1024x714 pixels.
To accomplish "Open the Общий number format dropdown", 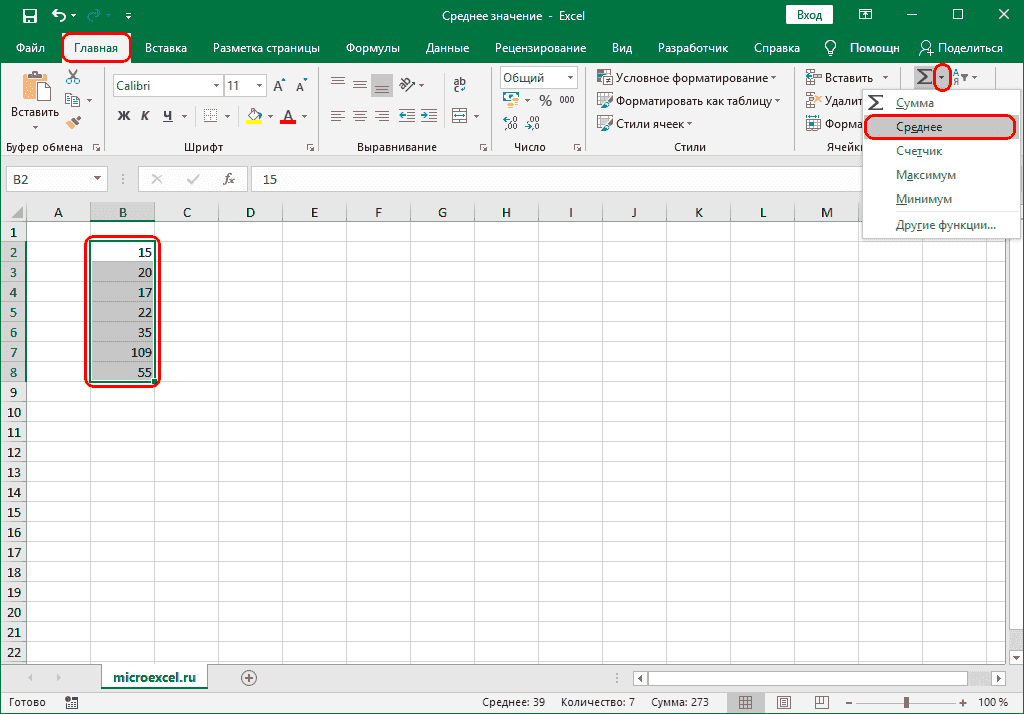I will (570, 78).
